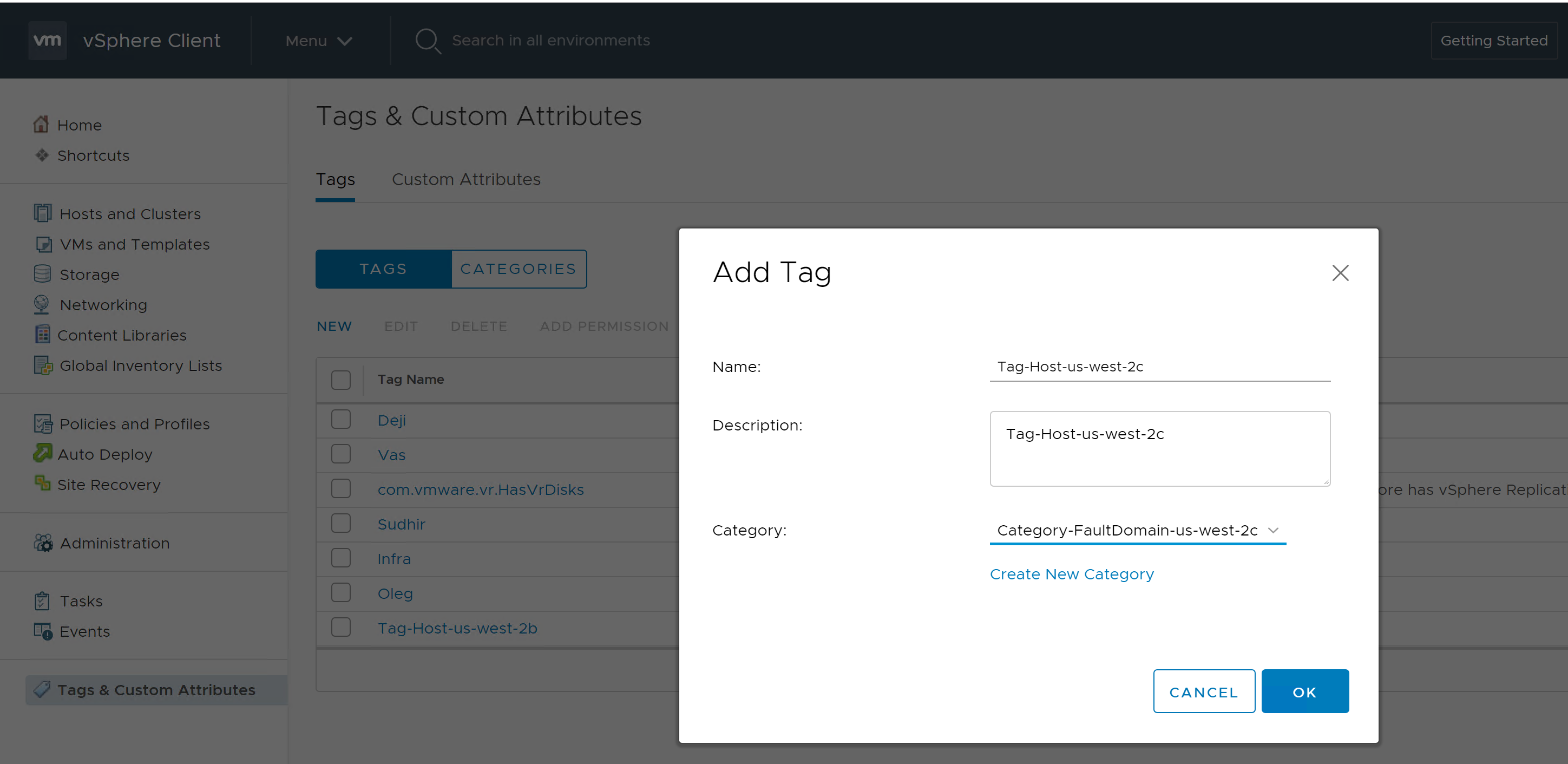1568x764 pixels.
Task: Switch to the Custom Attributes tab
Action: coord(465,179)
